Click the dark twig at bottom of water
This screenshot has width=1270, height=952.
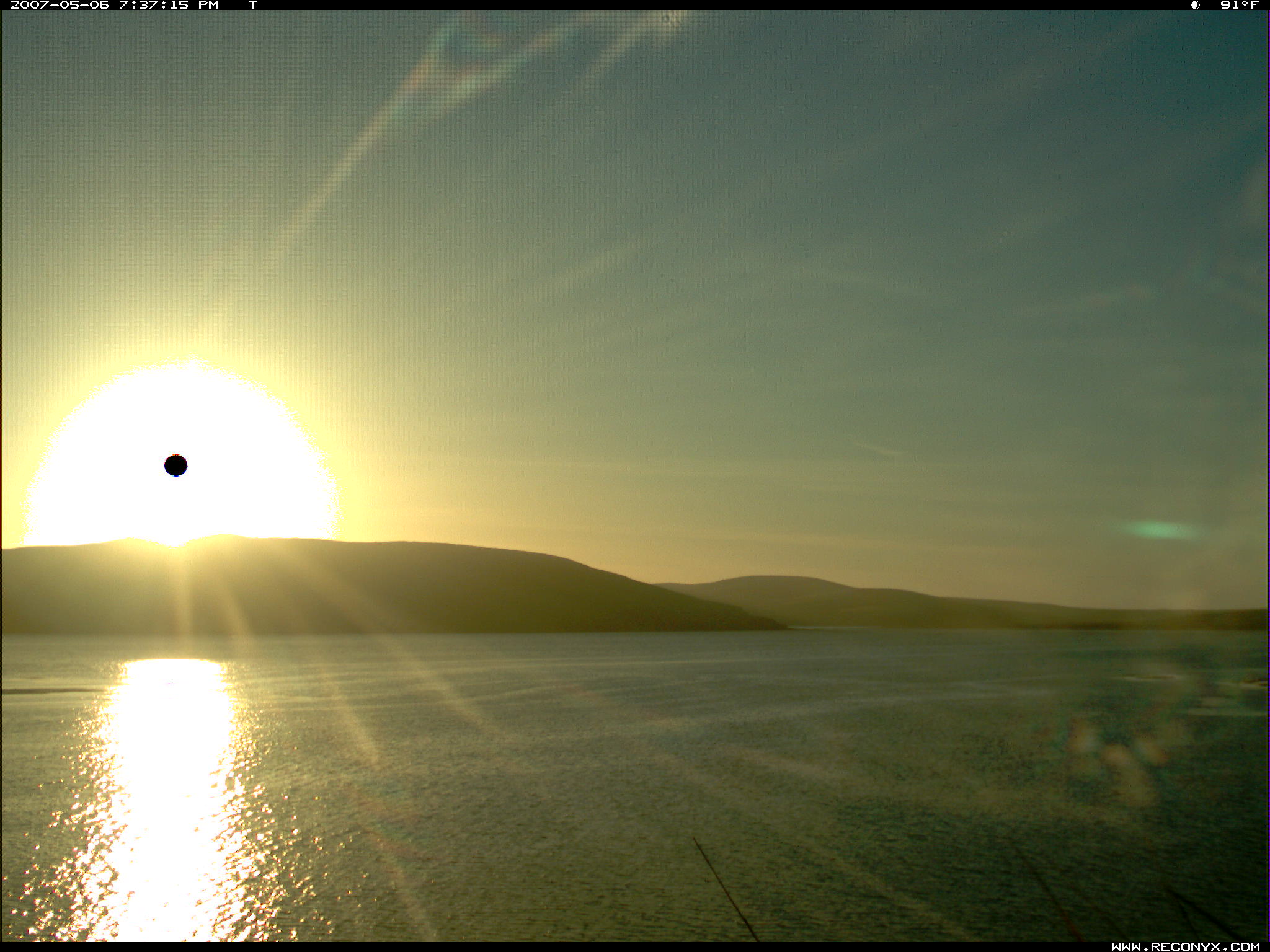tap(726, 889)
